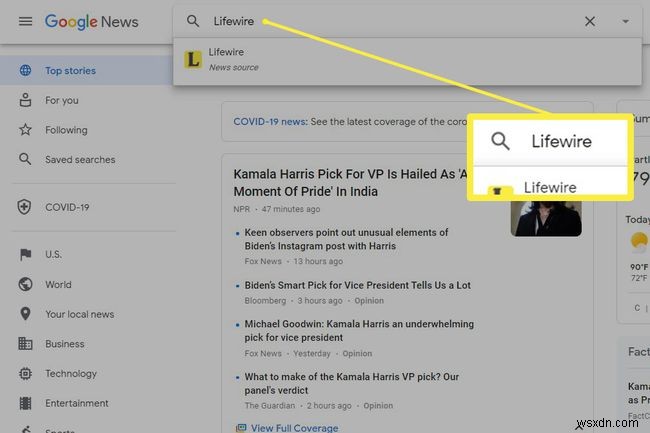Select the Lifewire News source suggestion

pos(407,60)
